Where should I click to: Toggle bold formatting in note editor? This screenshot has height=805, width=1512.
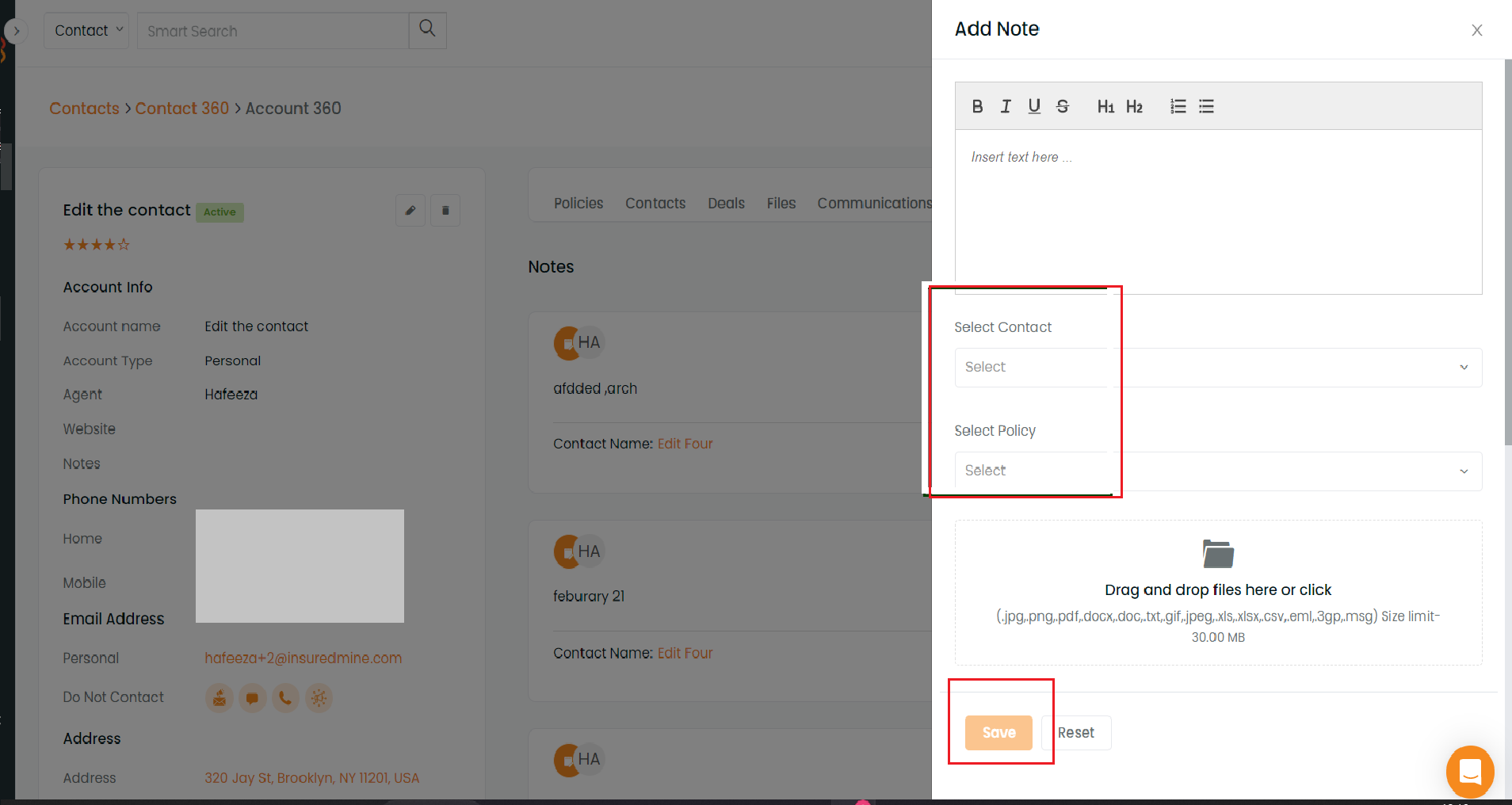977,106
